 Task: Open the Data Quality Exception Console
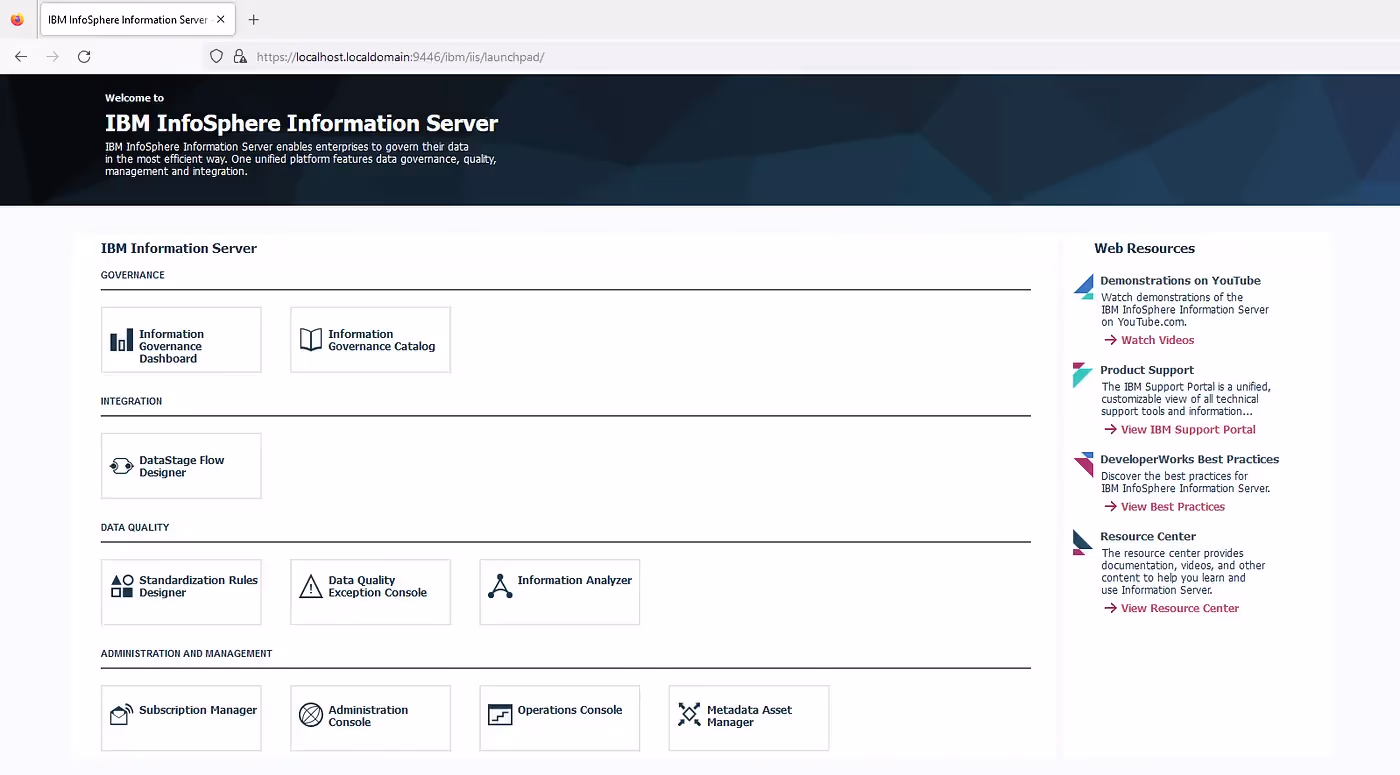[x=370, y=592]
